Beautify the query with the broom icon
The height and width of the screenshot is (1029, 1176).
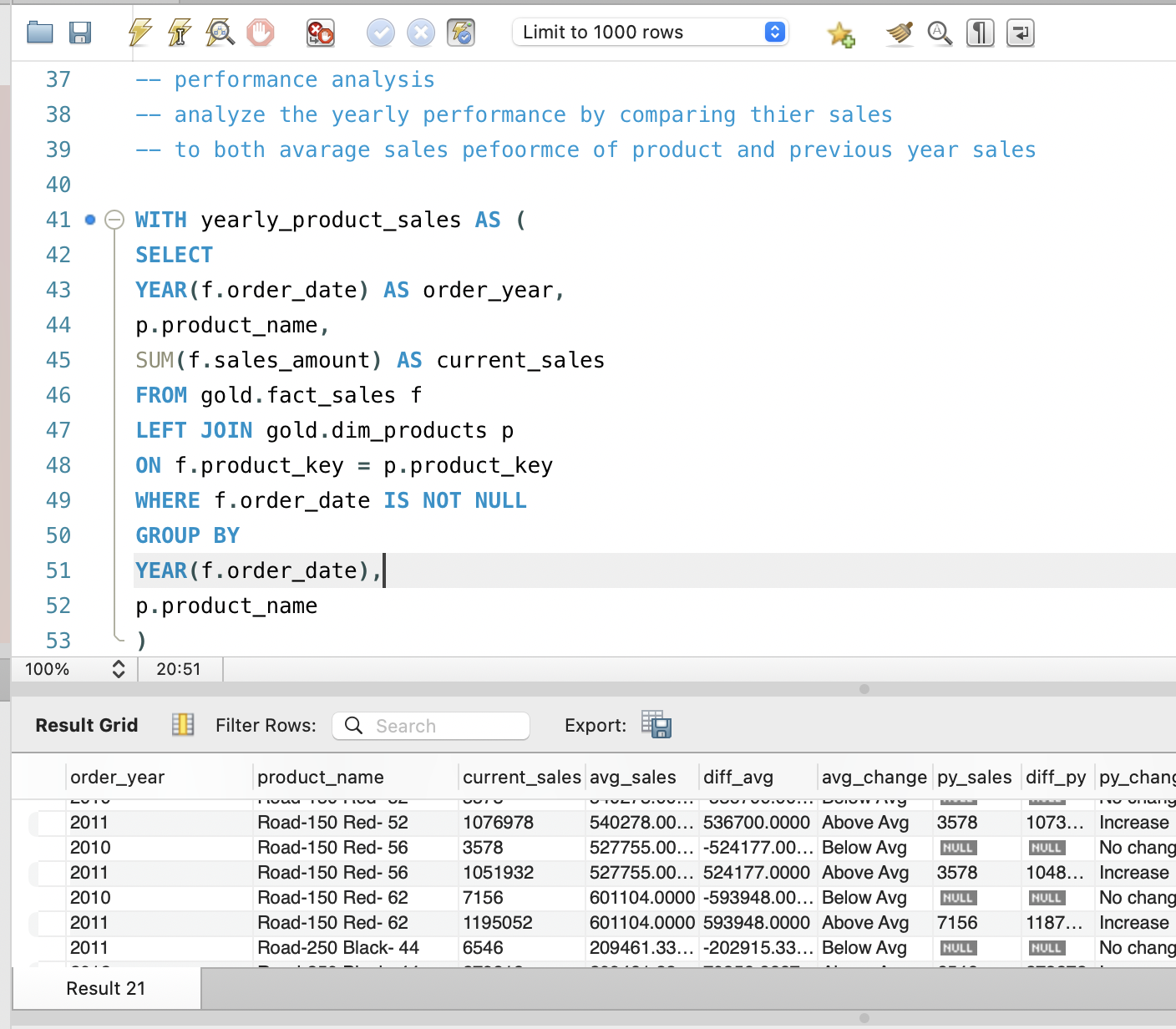[900, 33]
